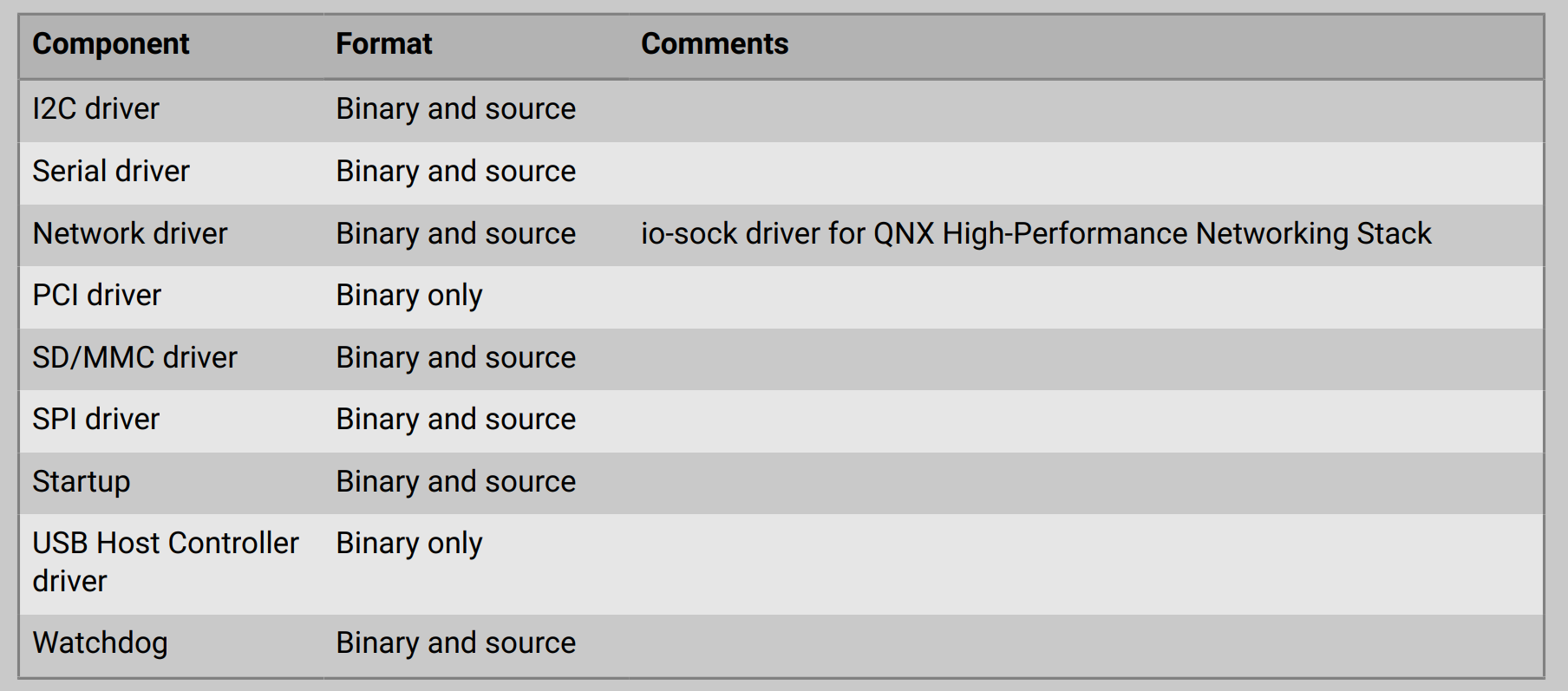This screenshot has height=691, width=1568.
Task: Click the Network driver row's format cell
Action: click(x=456, y=234)
